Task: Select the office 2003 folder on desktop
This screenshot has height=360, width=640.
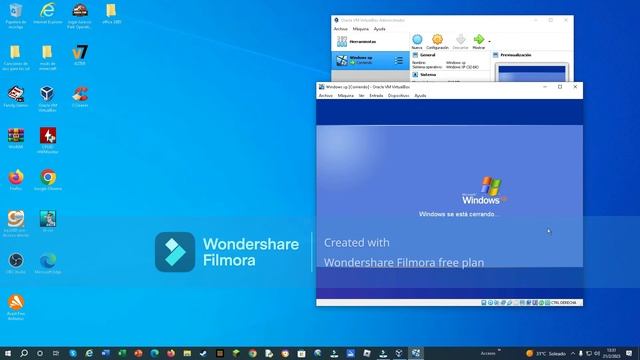Action: (111, 14)
